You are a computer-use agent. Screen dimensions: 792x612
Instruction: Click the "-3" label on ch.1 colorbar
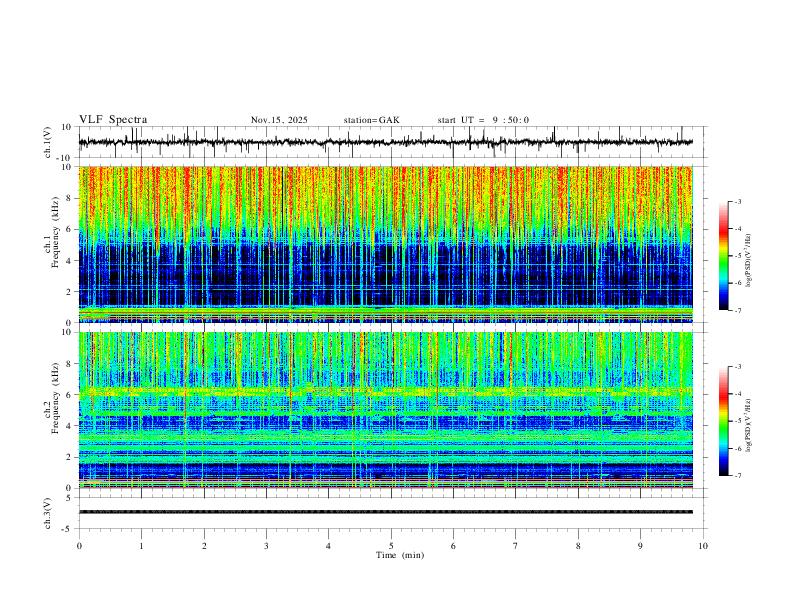click(x=738, y=201)
